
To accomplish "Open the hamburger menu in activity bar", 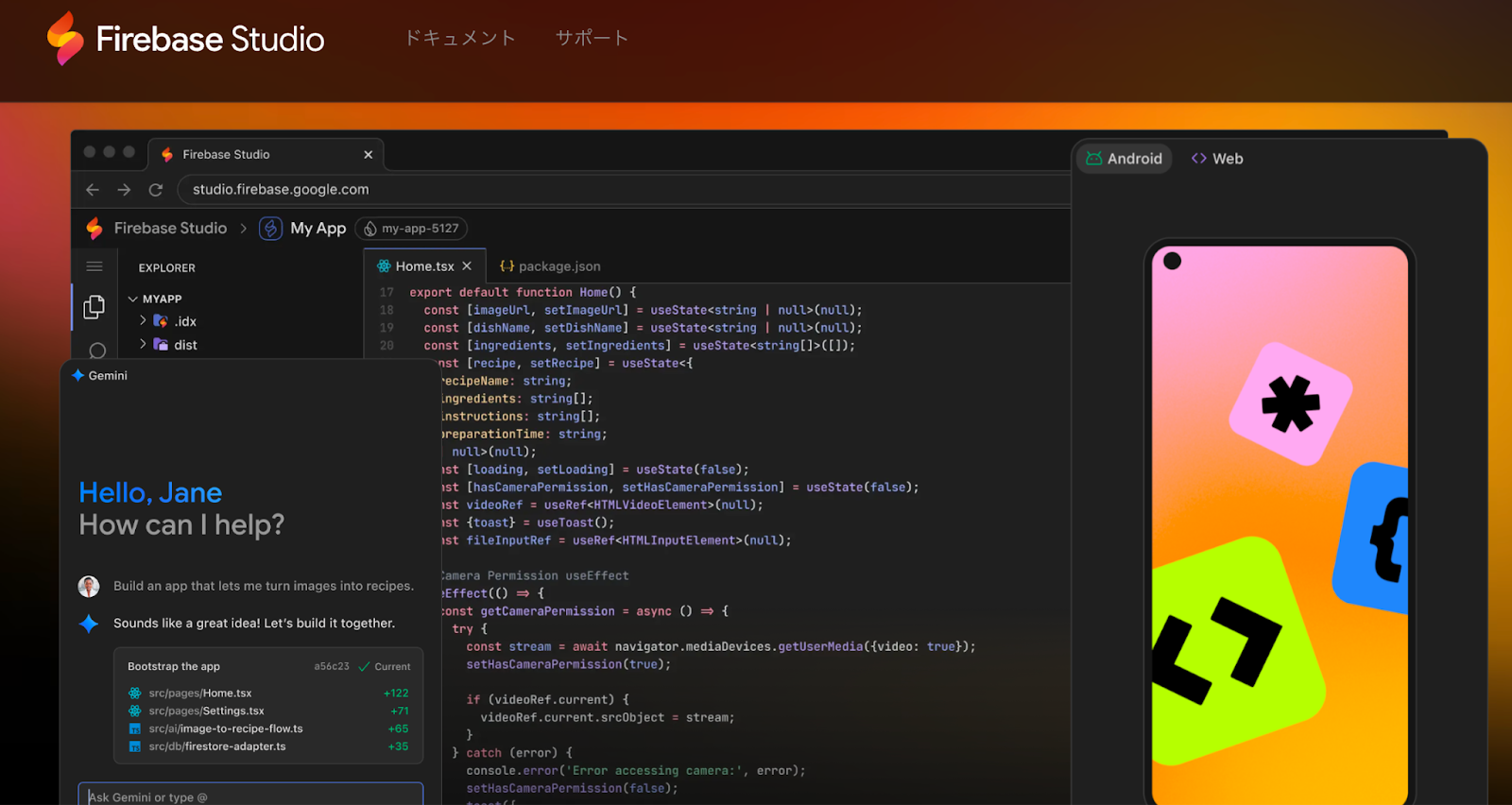I will coord(94,266).
